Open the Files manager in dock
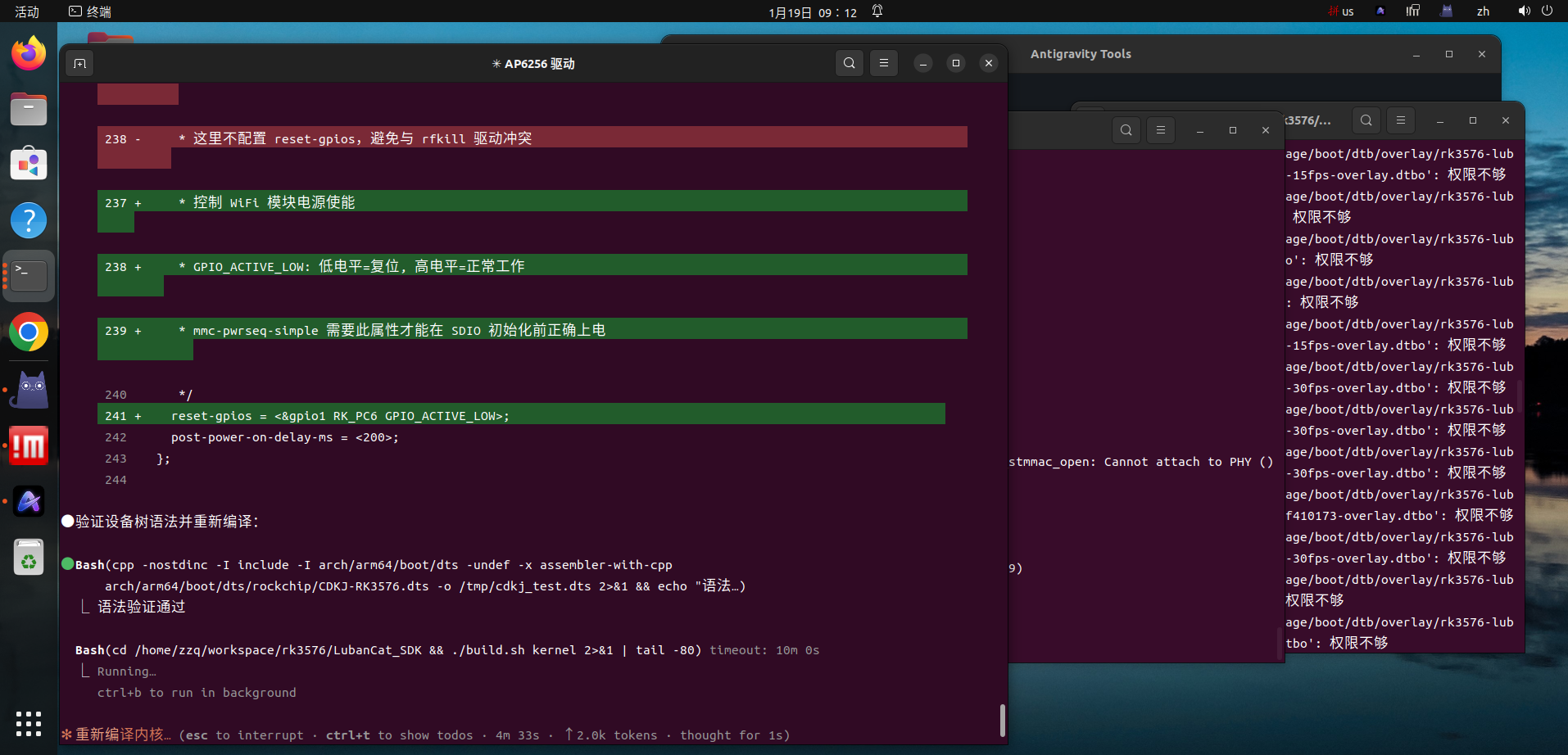Screen dimensions: 1568x755 click(29, 109)
